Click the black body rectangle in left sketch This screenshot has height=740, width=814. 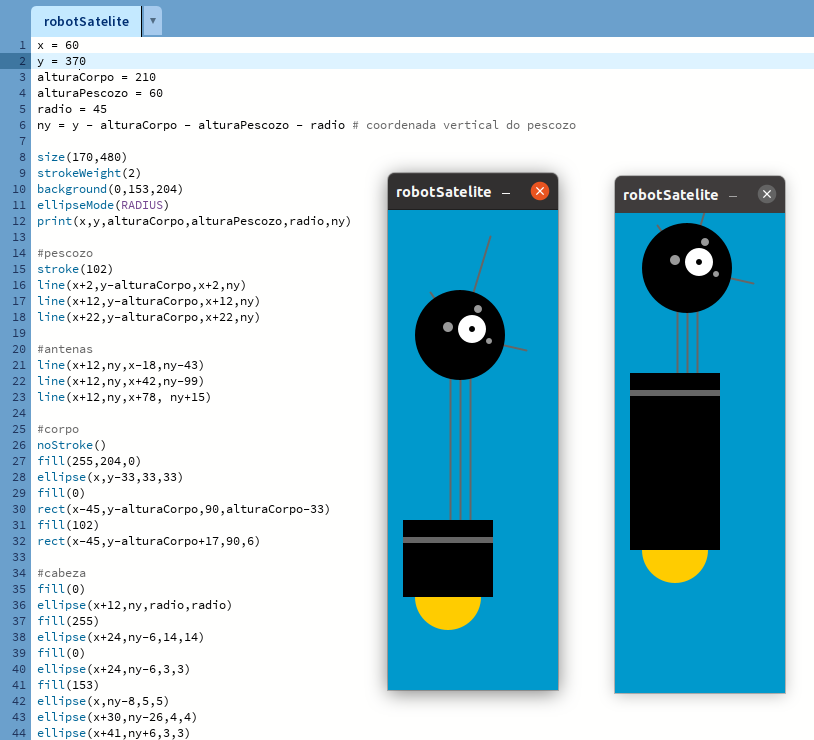[447, 570]
